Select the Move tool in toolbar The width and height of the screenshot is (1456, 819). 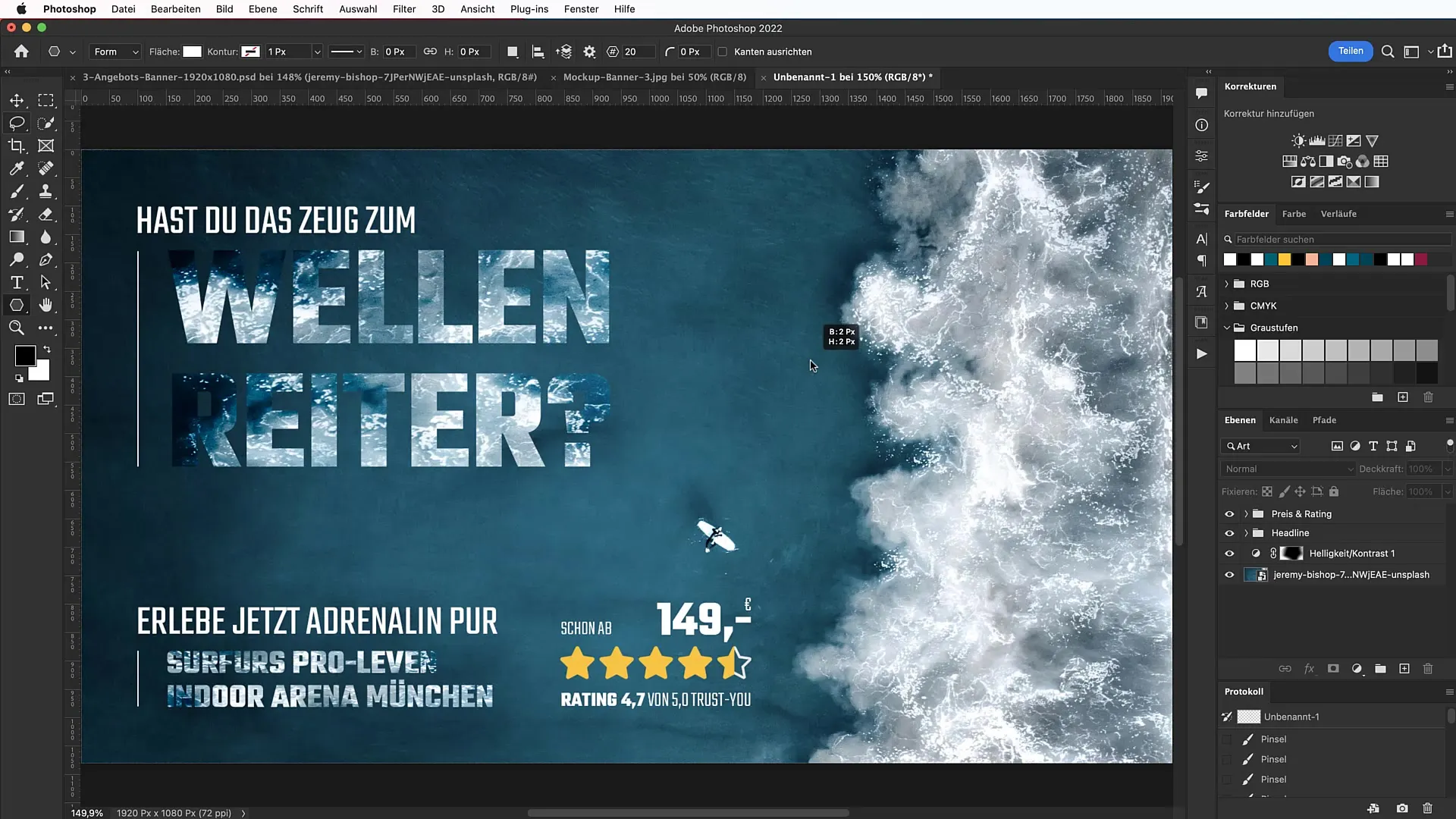pos(16,100)
